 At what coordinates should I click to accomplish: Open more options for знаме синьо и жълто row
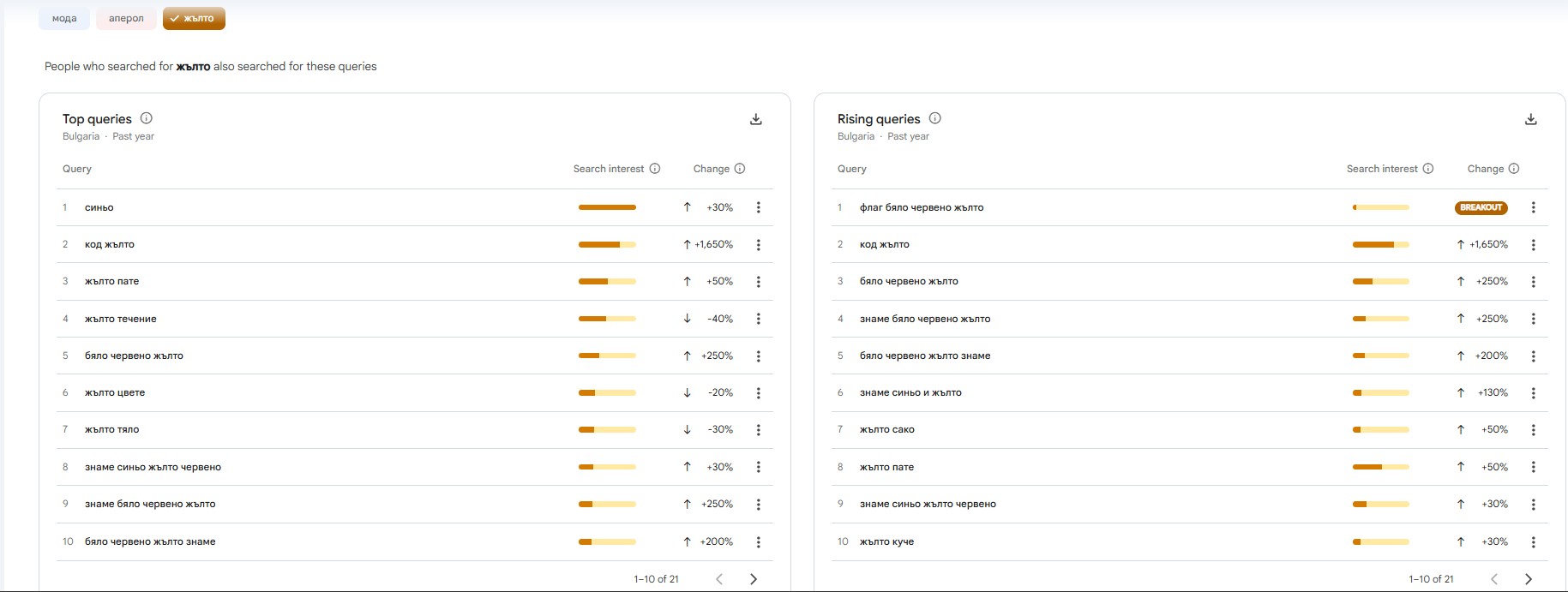tap(1533, 393)
